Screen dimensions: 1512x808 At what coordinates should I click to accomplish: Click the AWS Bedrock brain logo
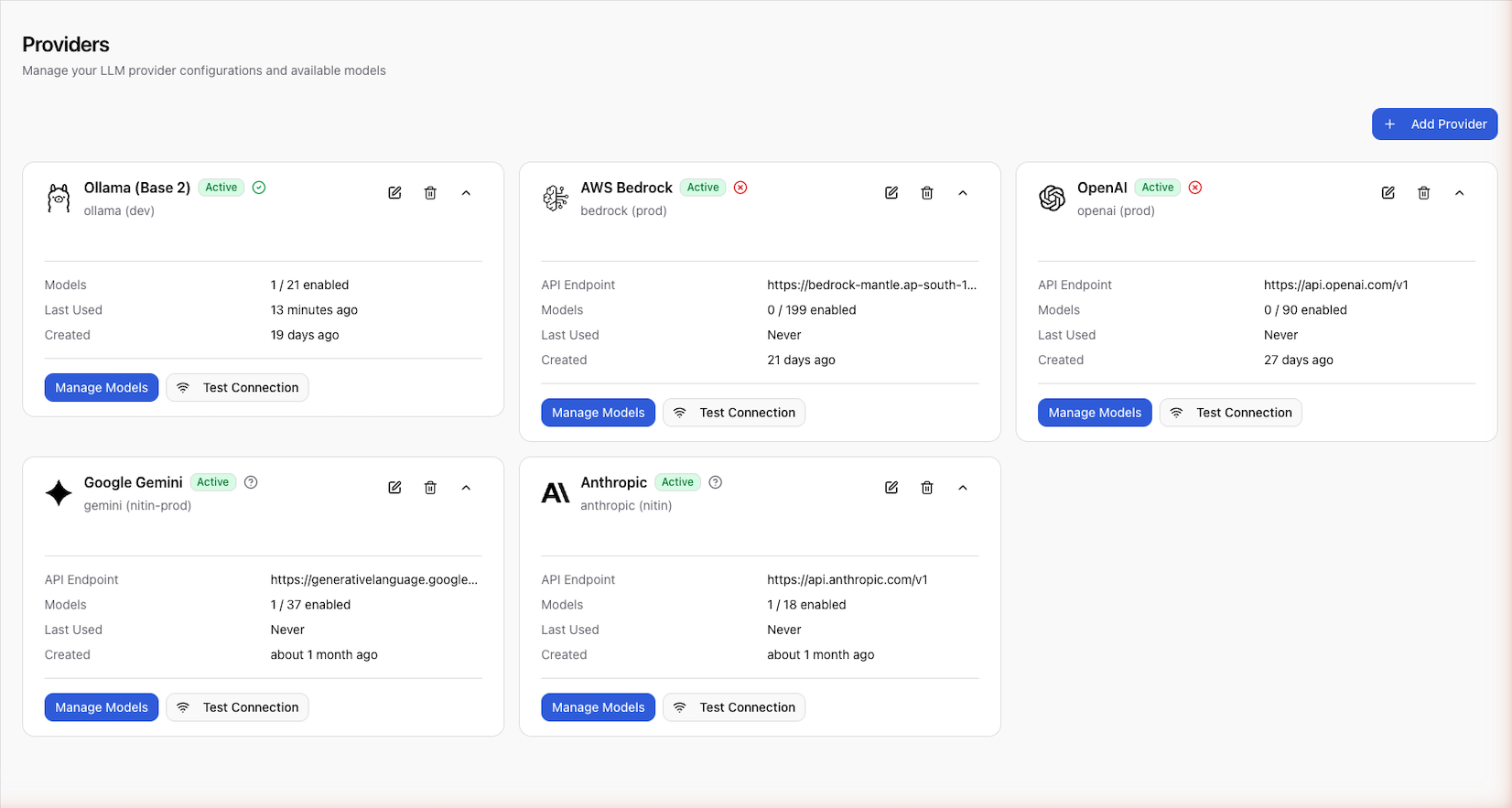click(x=556, y=198)
